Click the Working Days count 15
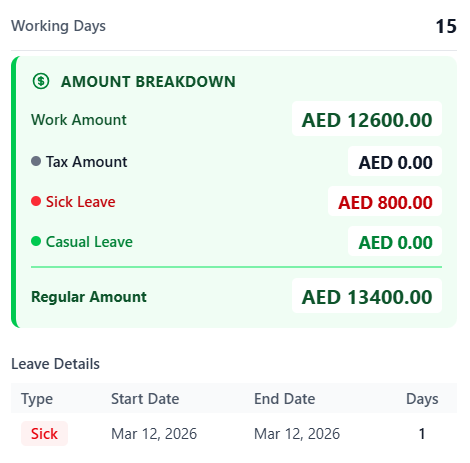The height and width of the screenshot is (463, 470). (x=446, y=26)
